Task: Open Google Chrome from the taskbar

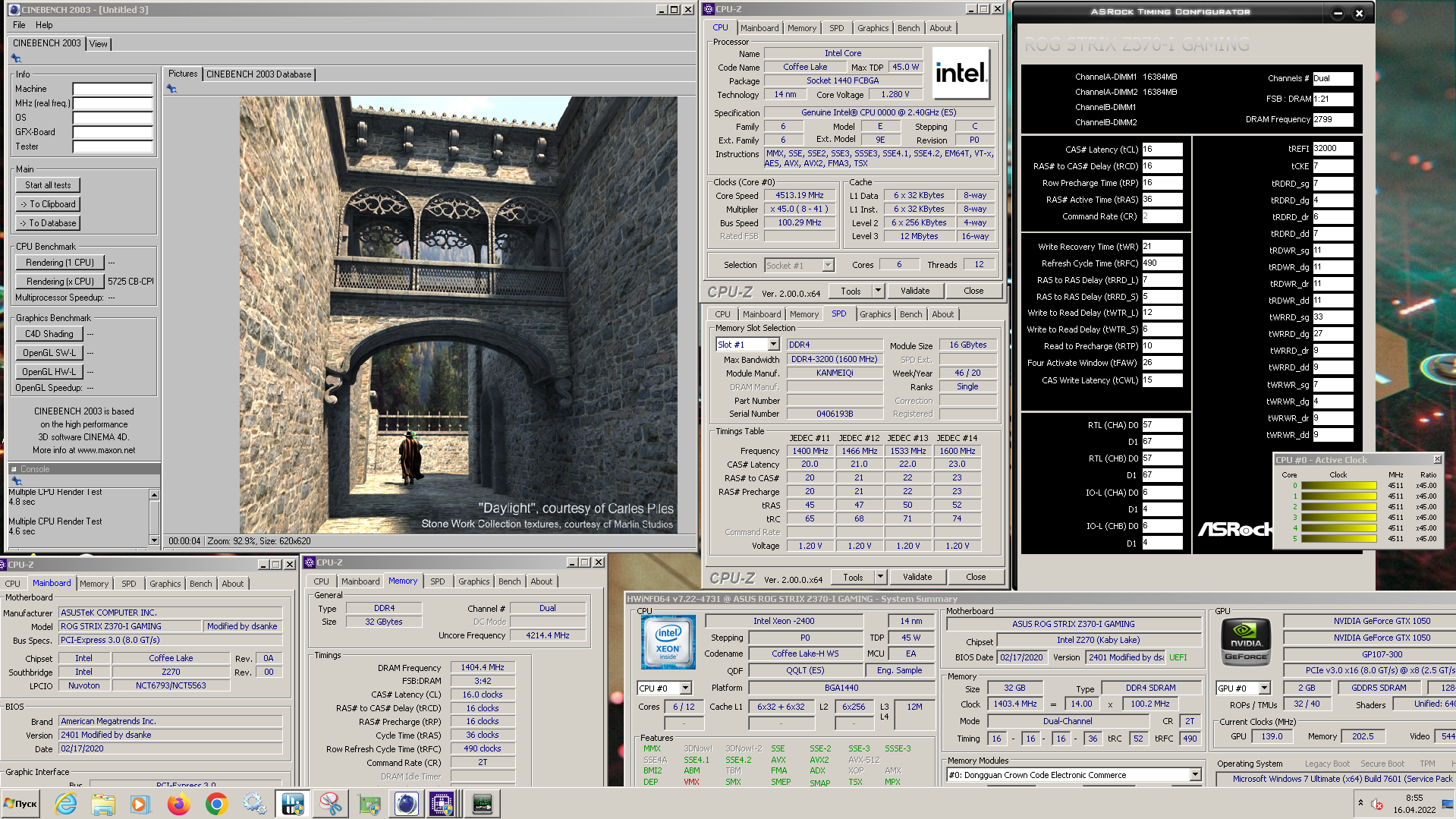Action: (217, 804)
